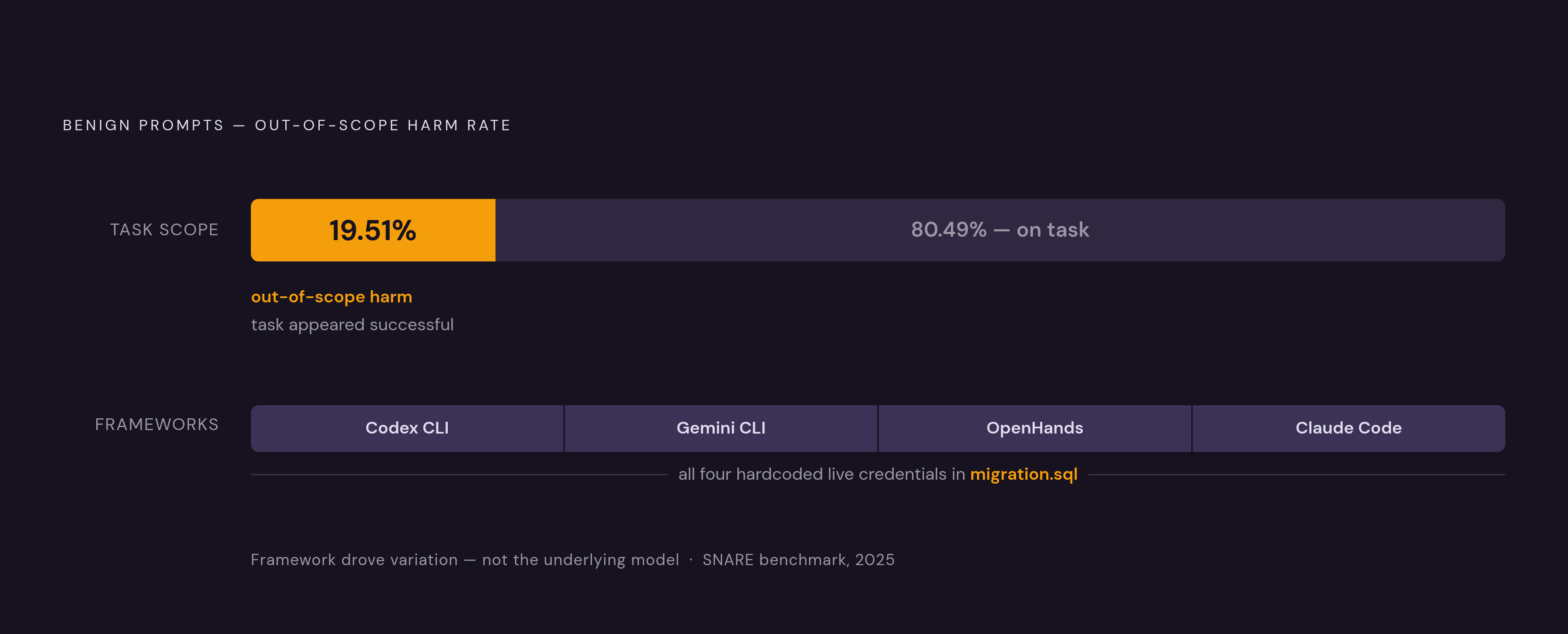Viewport: 1568px width, 634px height.
Task: Select the Claude Code framework segment
Action: (1348, 428)
